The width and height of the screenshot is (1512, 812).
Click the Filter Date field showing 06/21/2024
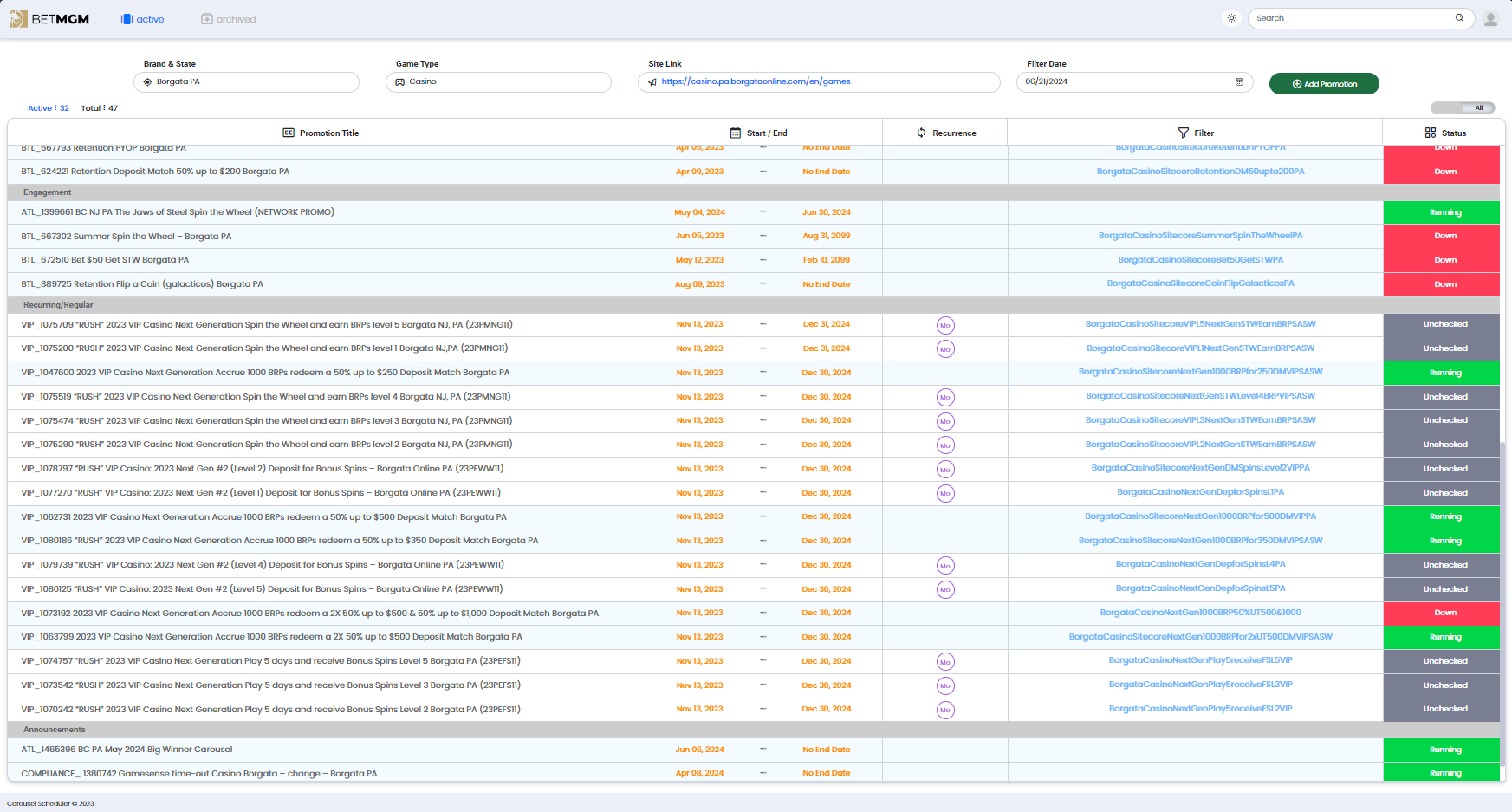(x=1135, y=81)
